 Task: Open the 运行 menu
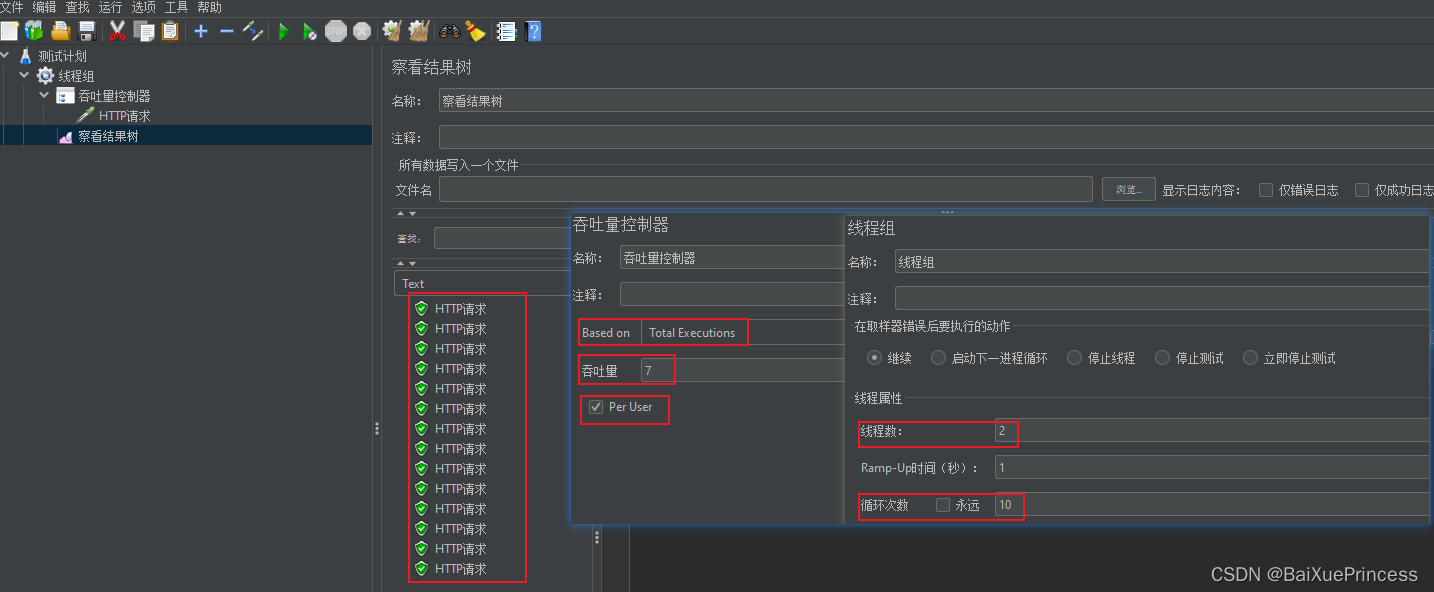click(x=110, y=7)
